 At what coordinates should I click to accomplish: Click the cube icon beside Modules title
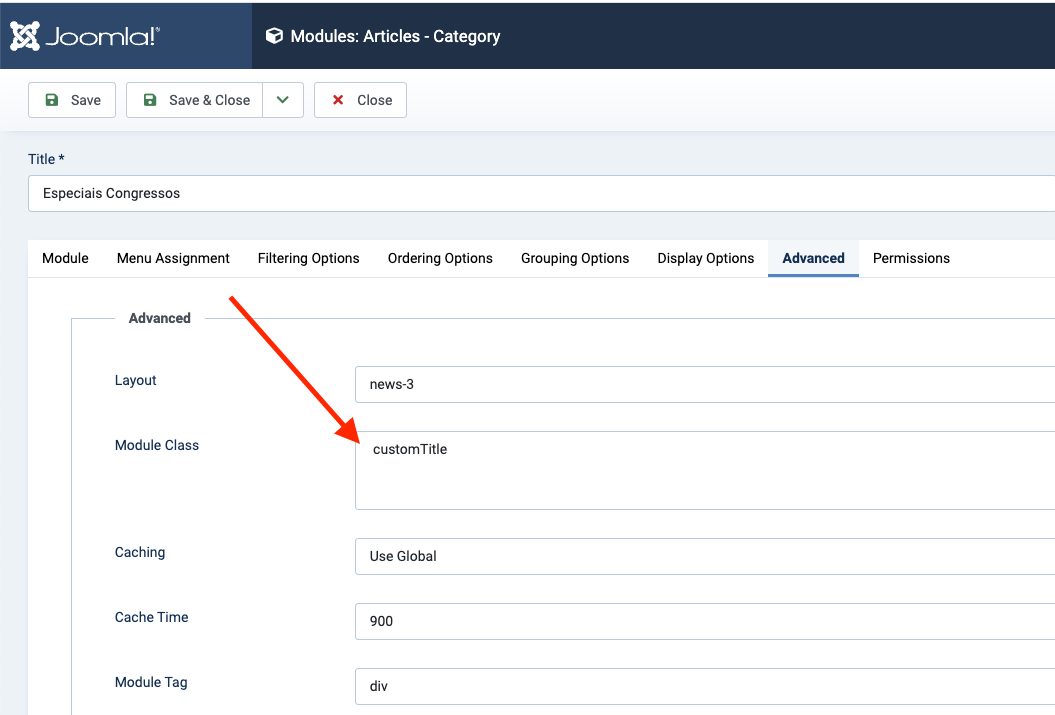point(274,36)
